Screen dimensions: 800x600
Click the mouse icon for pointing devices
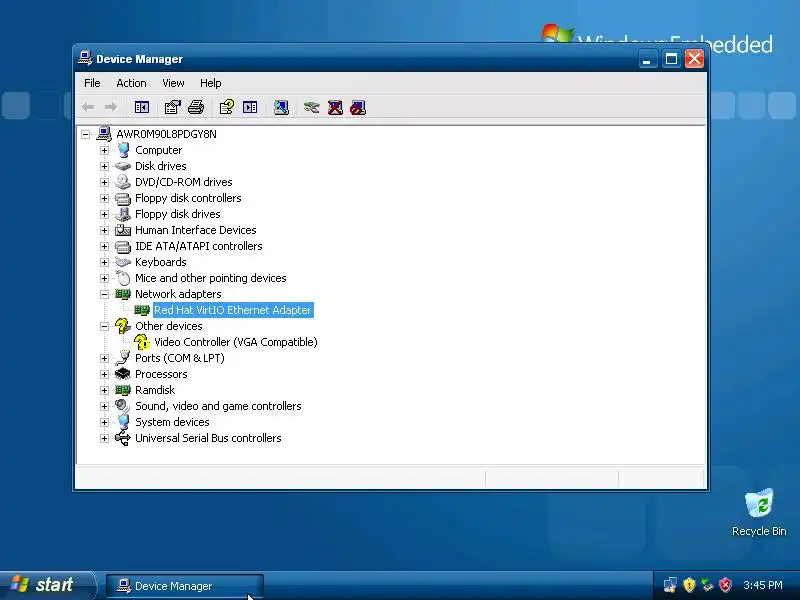pyautogui.click(x=123, y=278)
